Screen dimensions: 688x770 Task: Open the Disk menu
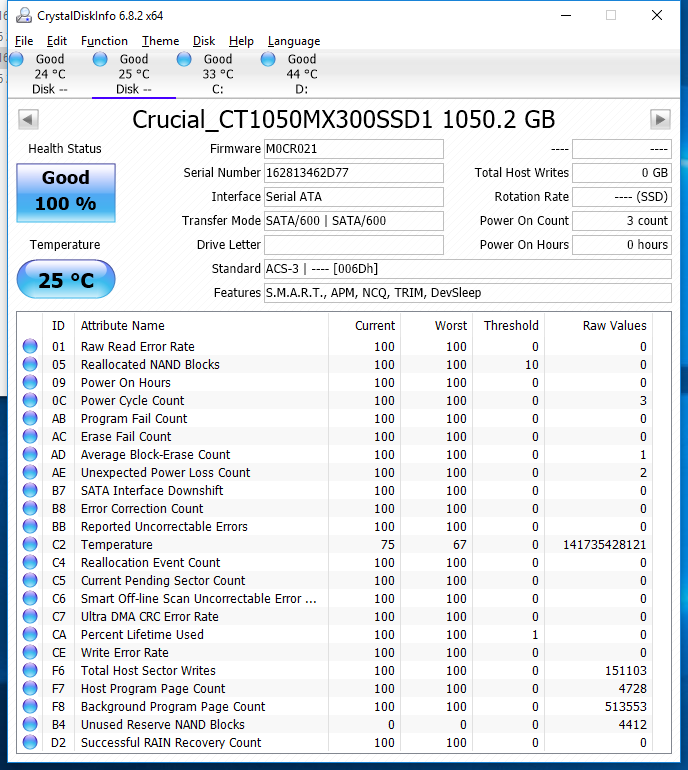[204, 41]
